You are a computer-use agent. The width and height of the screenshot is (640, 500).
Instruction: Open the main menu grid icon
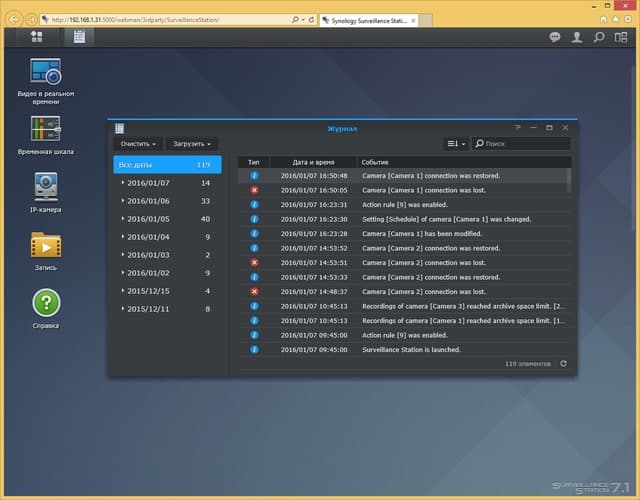(37, 37)
